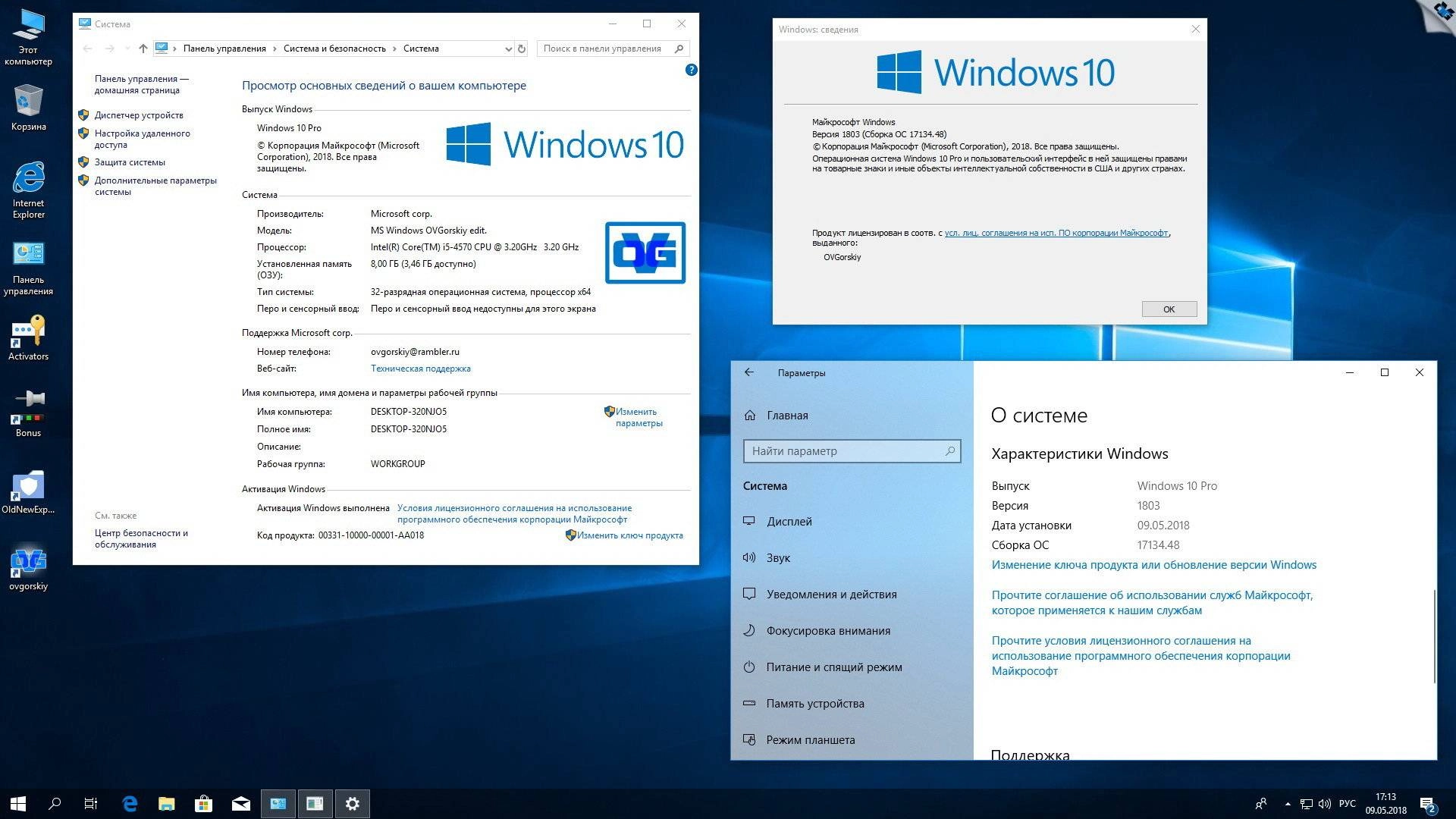The height and width of the screenshot is (819, 1456).
Task: Refresh the Система control panel address bar
Action: pos(521,49)
